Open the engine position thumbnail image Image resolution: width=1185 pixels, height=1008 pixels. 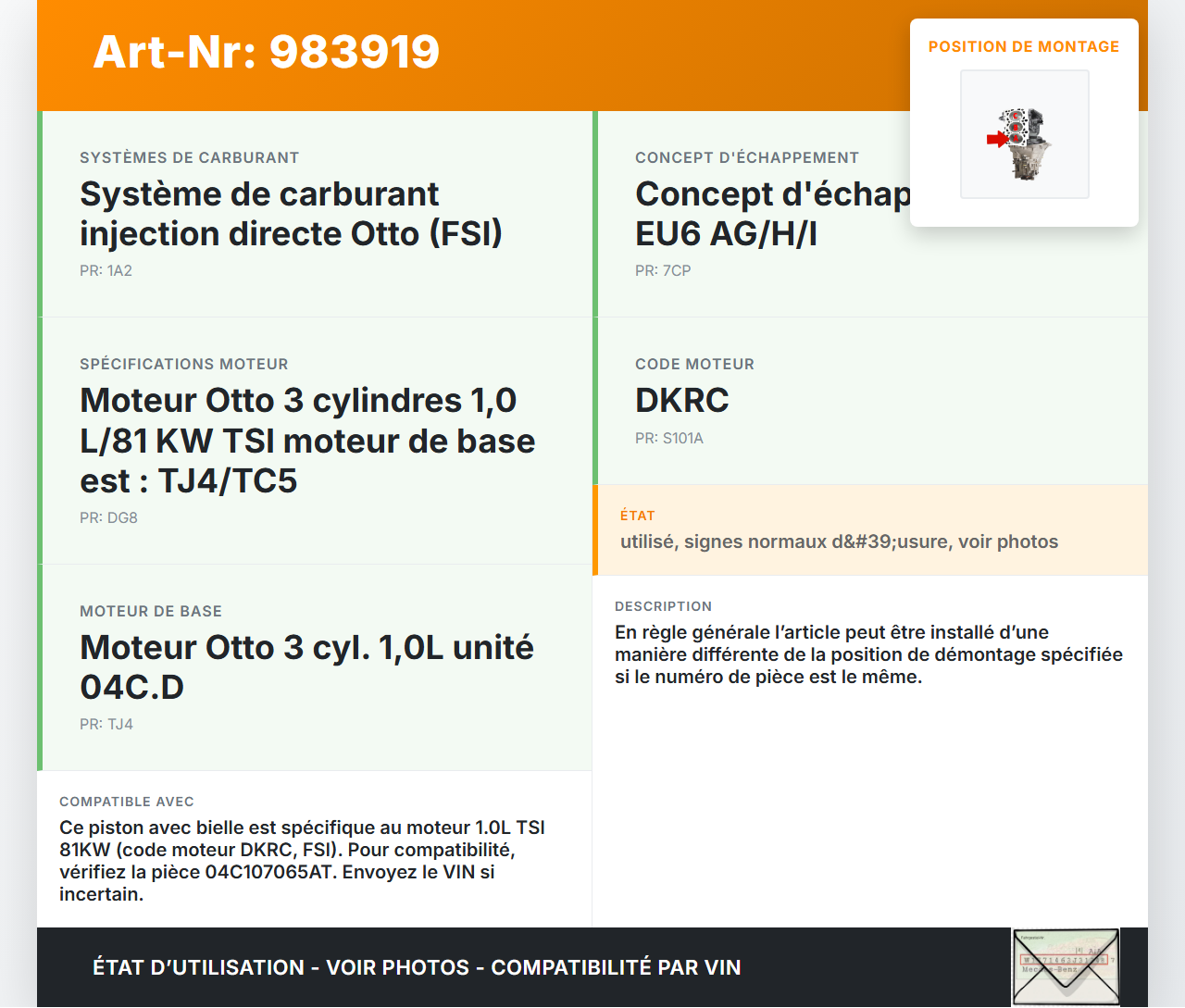[x=1025, y=134]
